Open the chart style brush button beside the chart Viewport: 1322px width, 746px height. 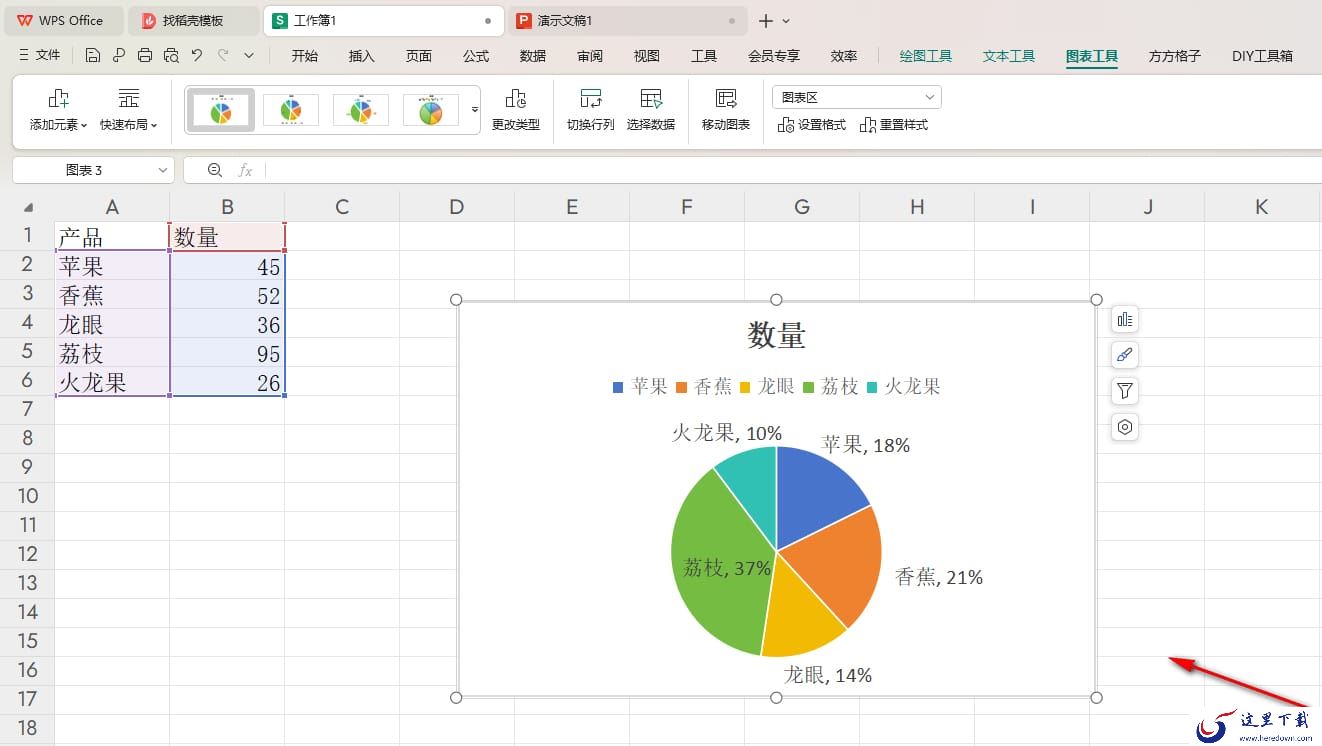point(1125,355)
